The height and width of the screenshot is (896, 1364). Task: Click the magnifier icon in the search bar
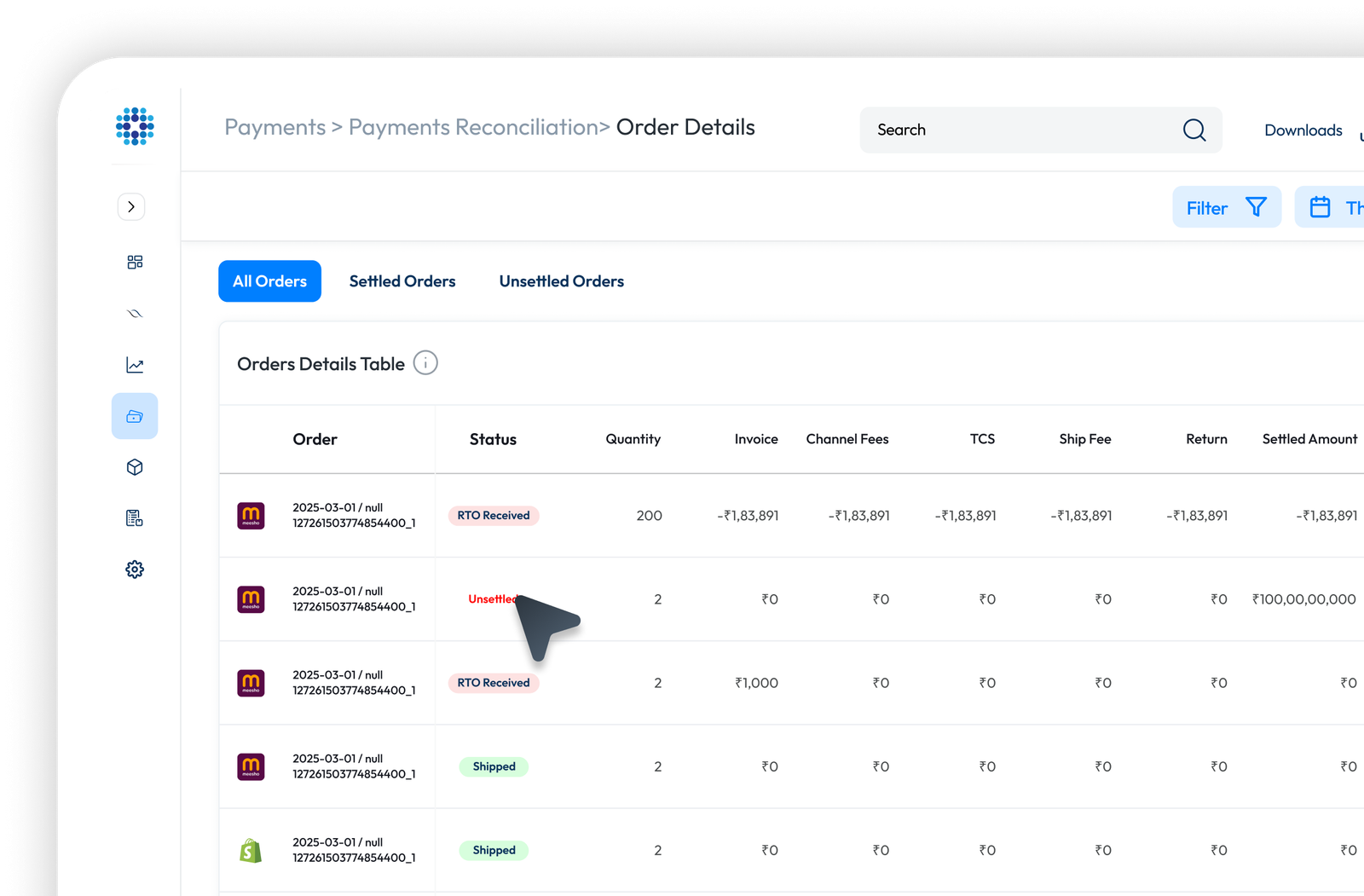point(1193,130)
